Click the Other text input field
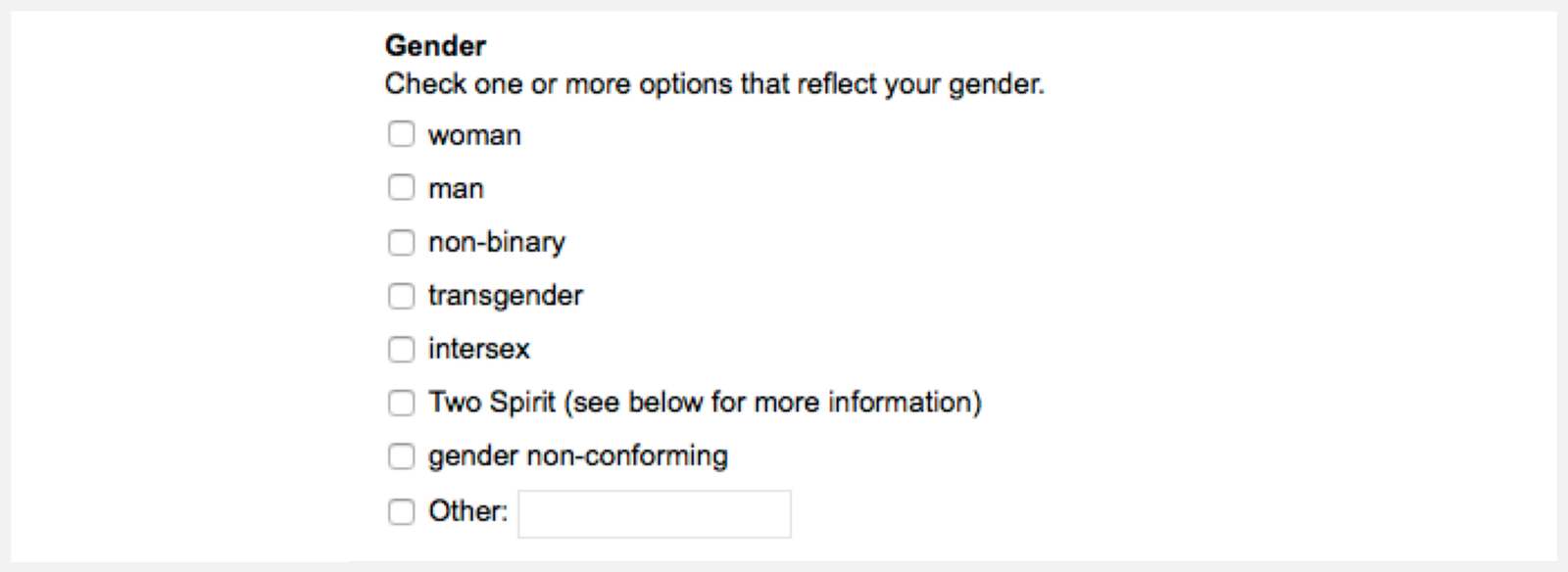Image resolution: width=1568 pixels, height=572 pixels. (654, 514)
